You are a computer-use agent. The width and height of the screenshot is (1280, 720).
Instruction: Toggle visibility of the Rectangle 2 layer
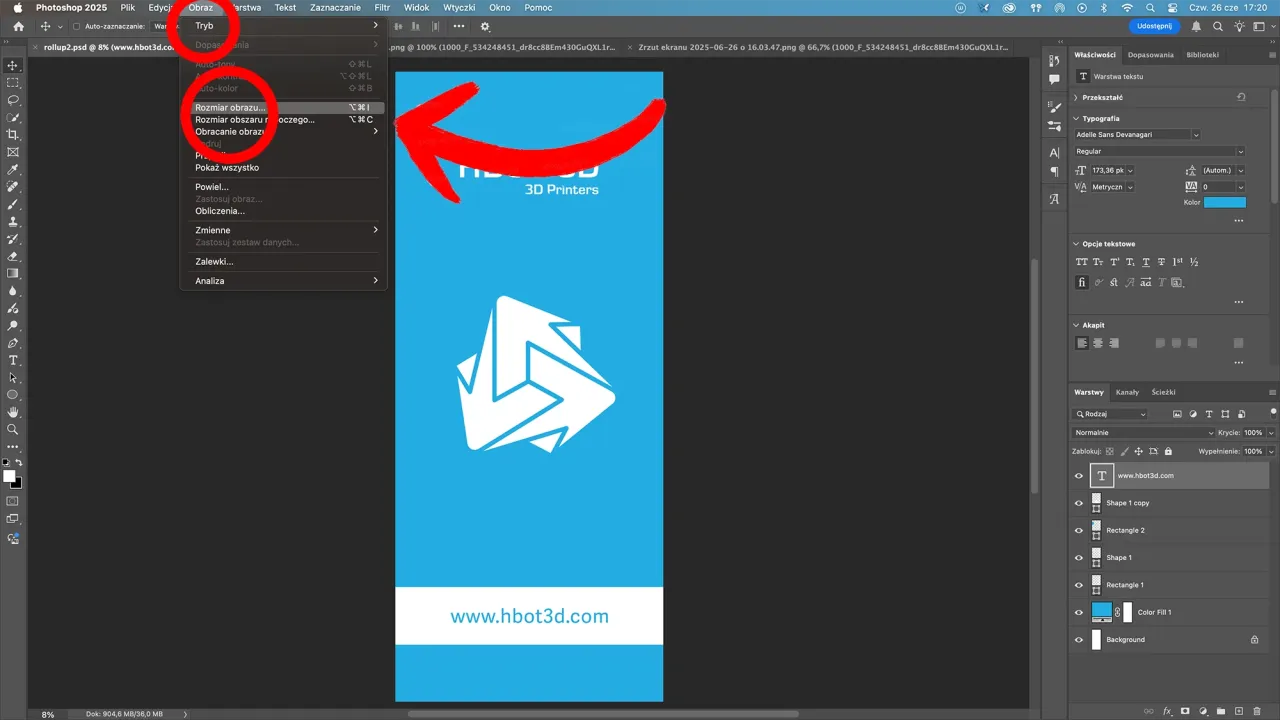click(1078, 530)
